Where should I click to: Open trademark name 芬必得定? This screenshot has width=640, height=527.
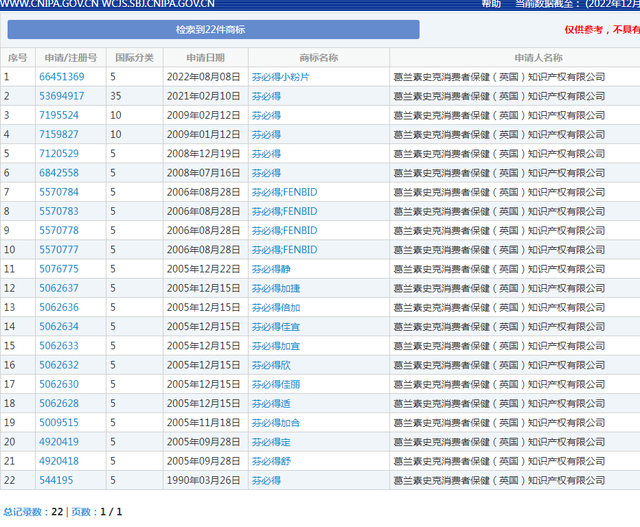pyautogui.click(x=271, y=442)
